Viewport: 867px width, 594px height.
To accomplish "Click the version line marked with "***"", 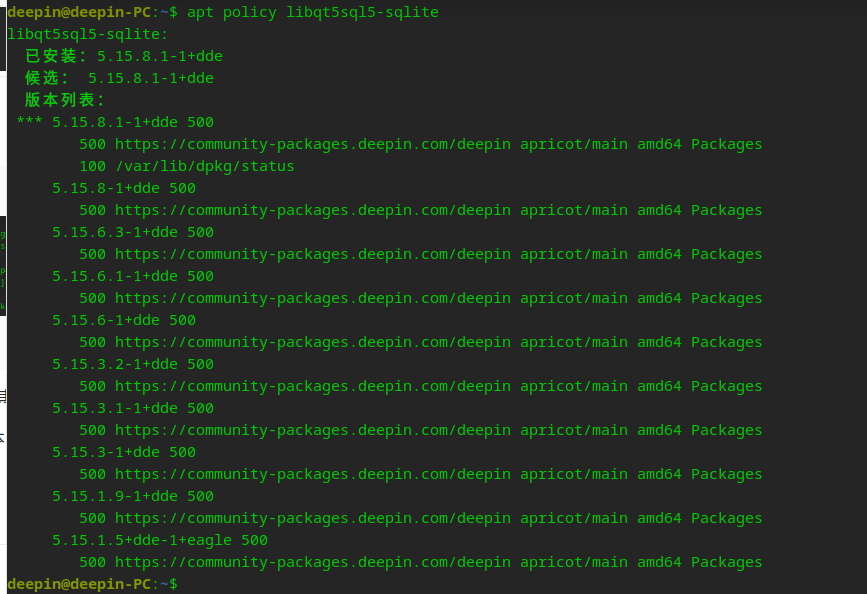I will point(115,122).
